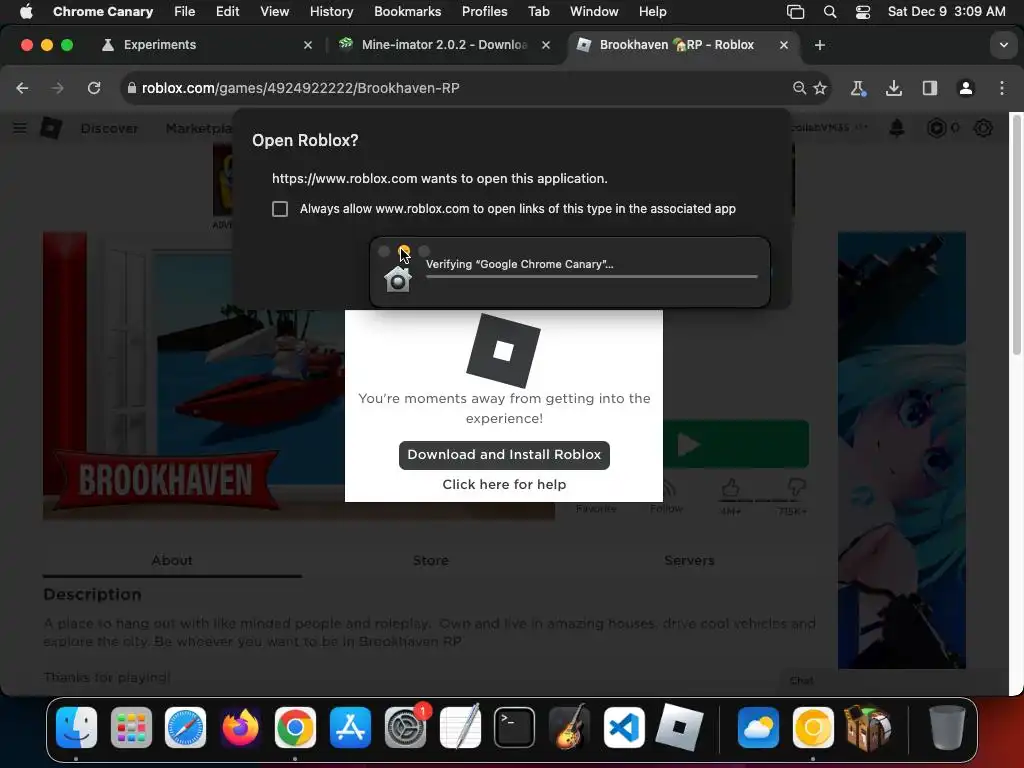Open macOS Spotlight search

point(830,12)
